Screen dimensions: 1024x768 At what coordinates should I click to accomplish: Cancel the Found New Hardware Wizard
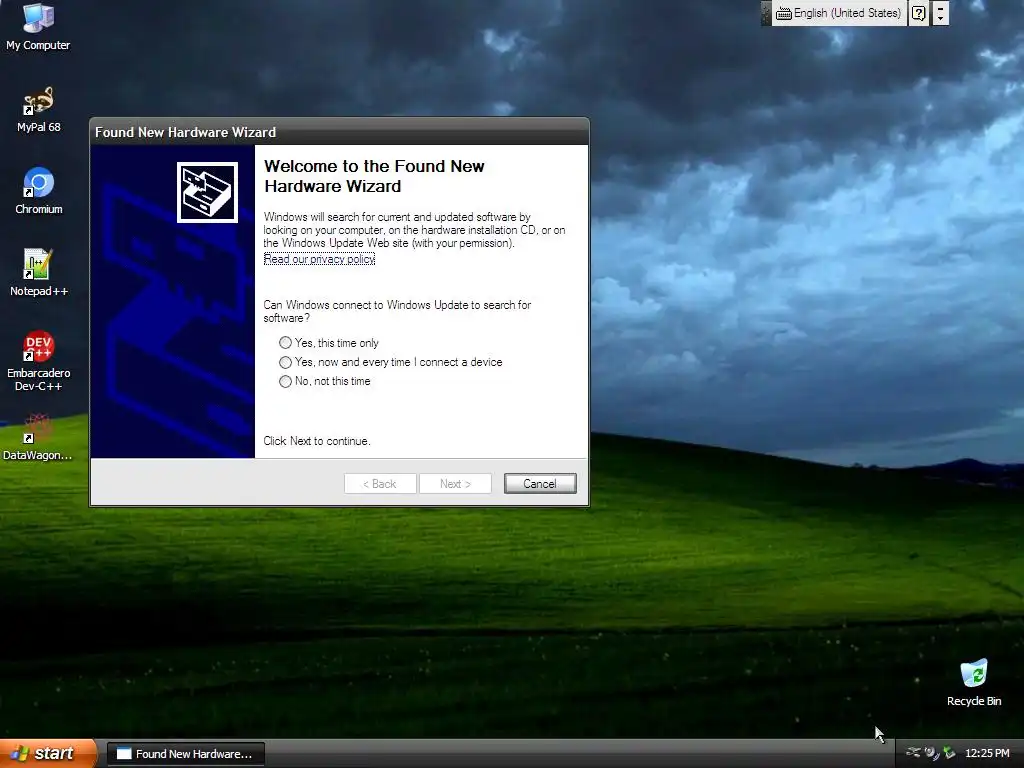(540, 484)
